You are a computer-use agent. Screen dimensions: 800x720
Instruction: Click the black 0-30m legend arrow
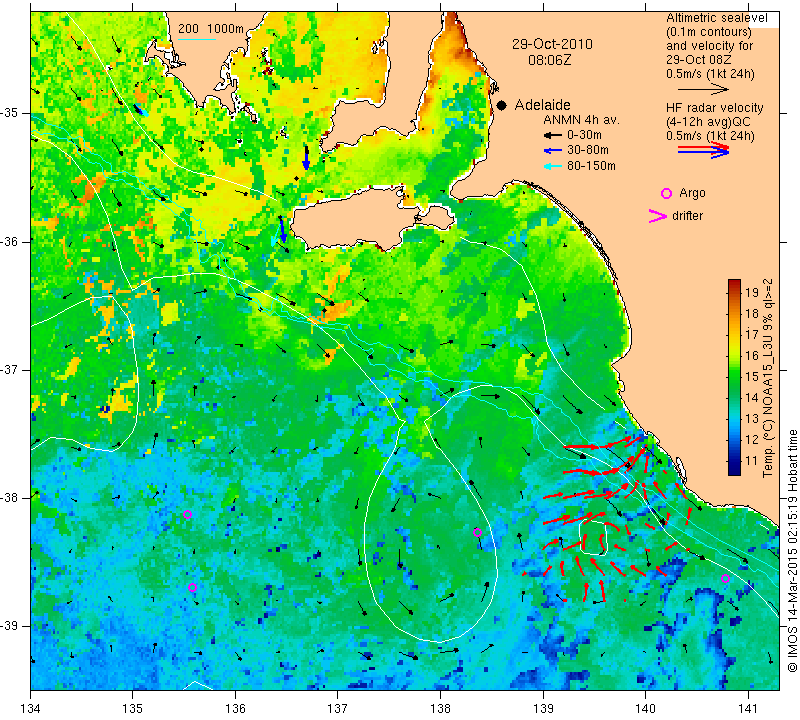(552, 135)
